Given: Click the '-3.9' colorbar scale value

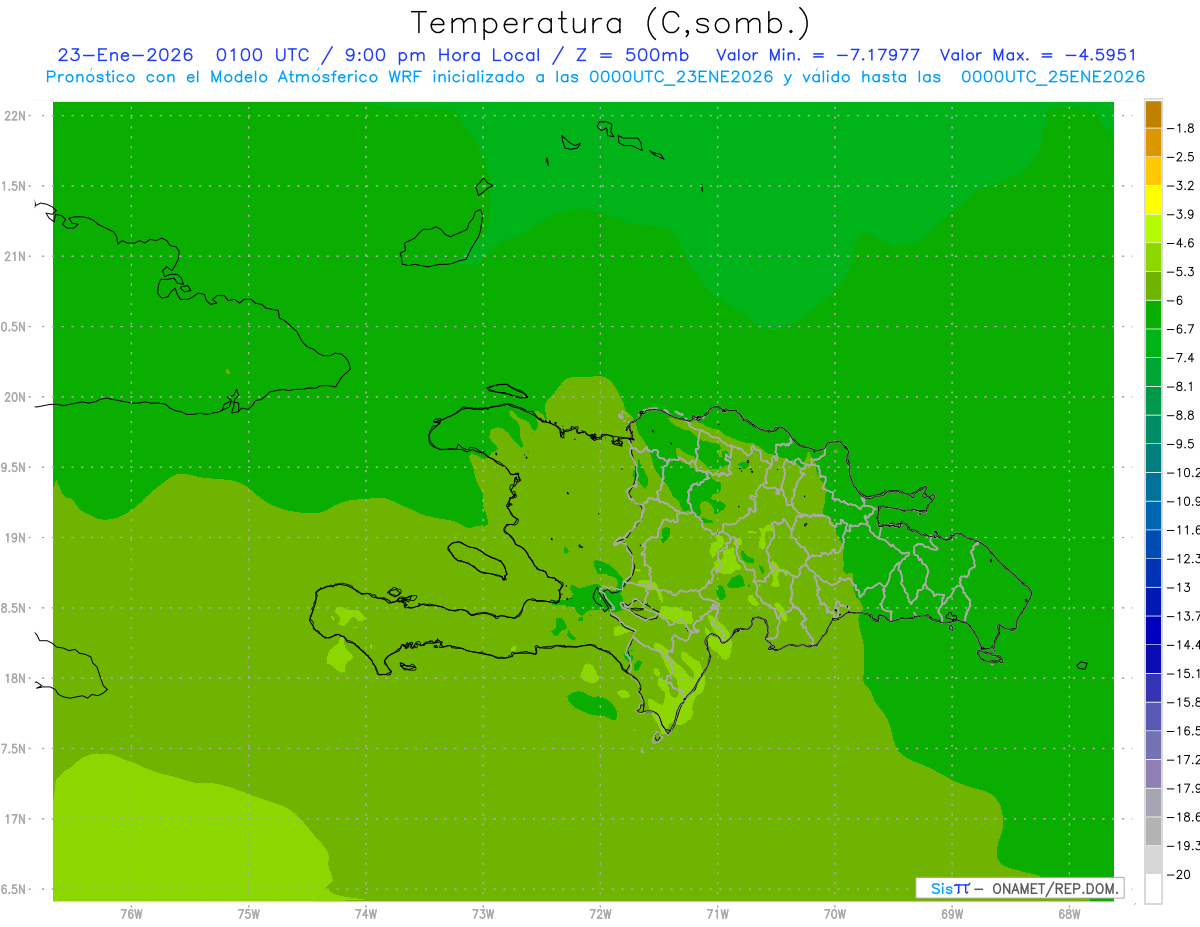Looking at the screenshot, I should (x=1182, y=214).
